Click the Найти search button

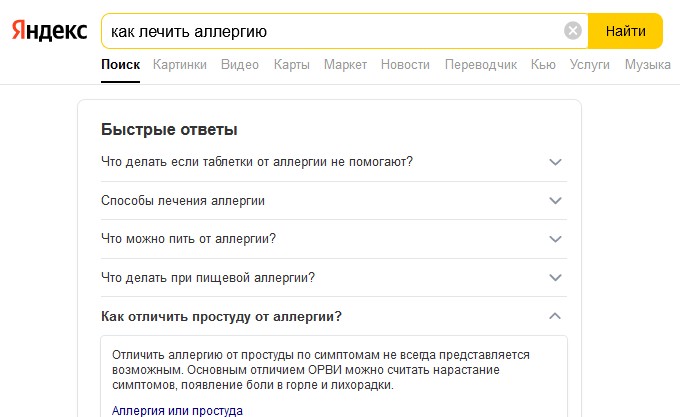(x=625, y=31)
